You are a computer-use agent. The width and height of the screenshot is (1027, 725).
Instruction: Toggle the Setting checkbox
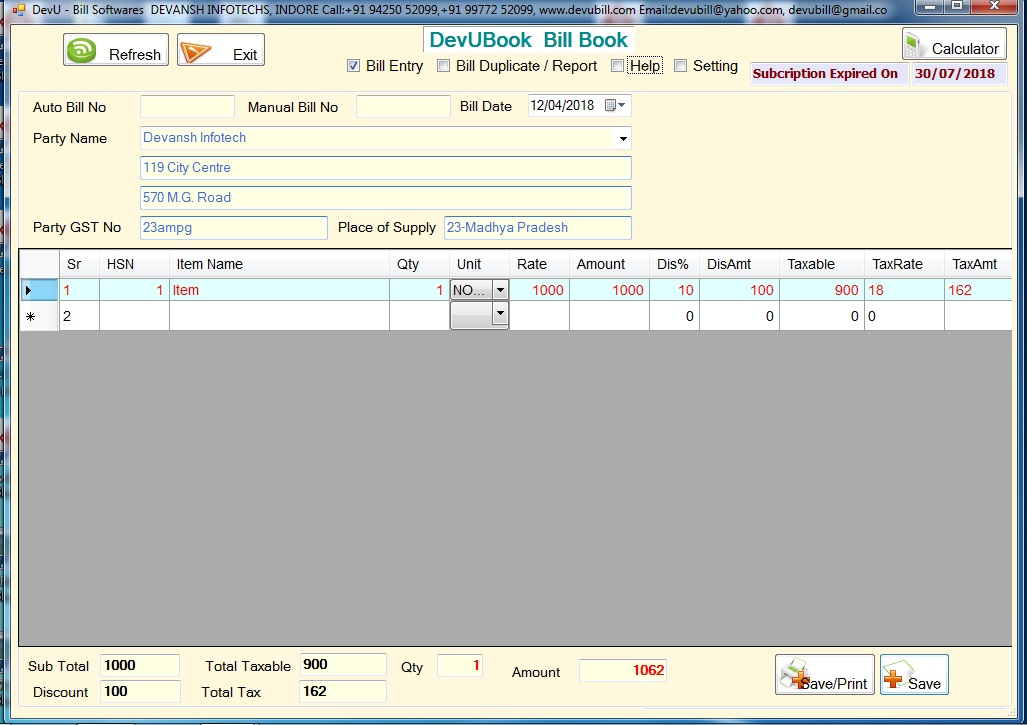[x=681, y=66]
